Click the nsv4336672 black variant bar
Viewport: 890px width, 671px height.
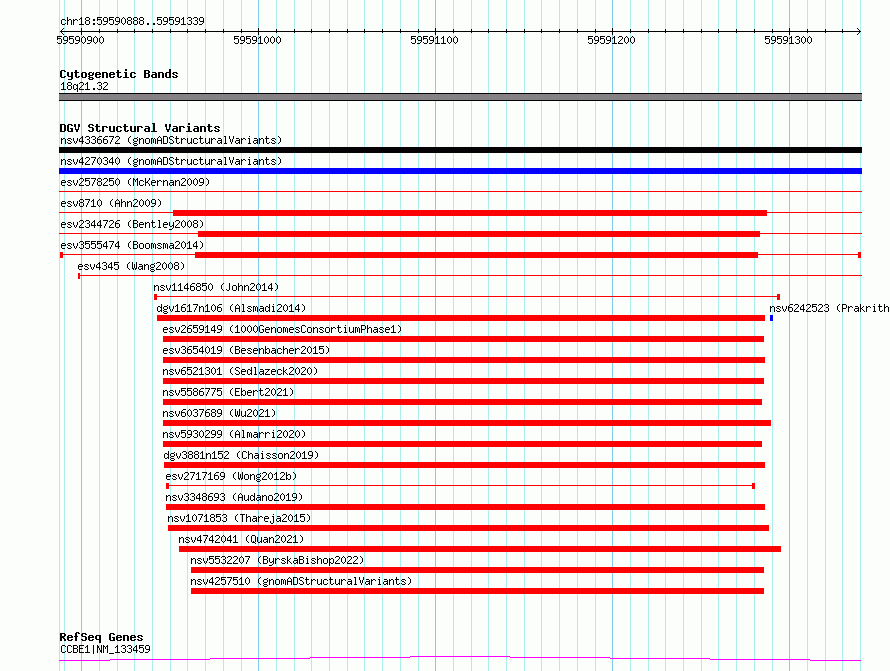(460, 150)
